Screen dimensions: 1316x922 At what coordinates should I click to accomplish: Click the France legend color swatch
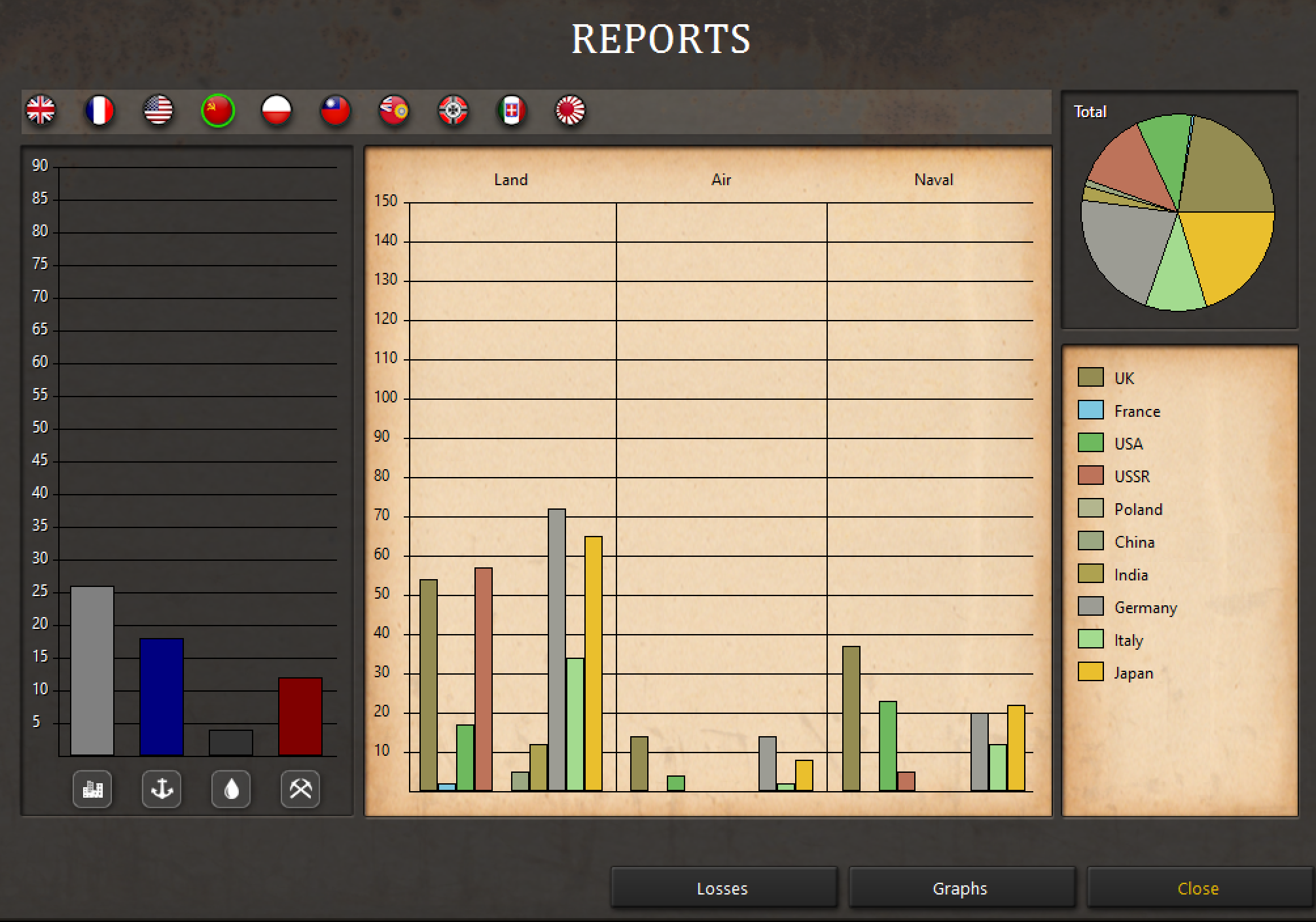tap(1090, 410)
